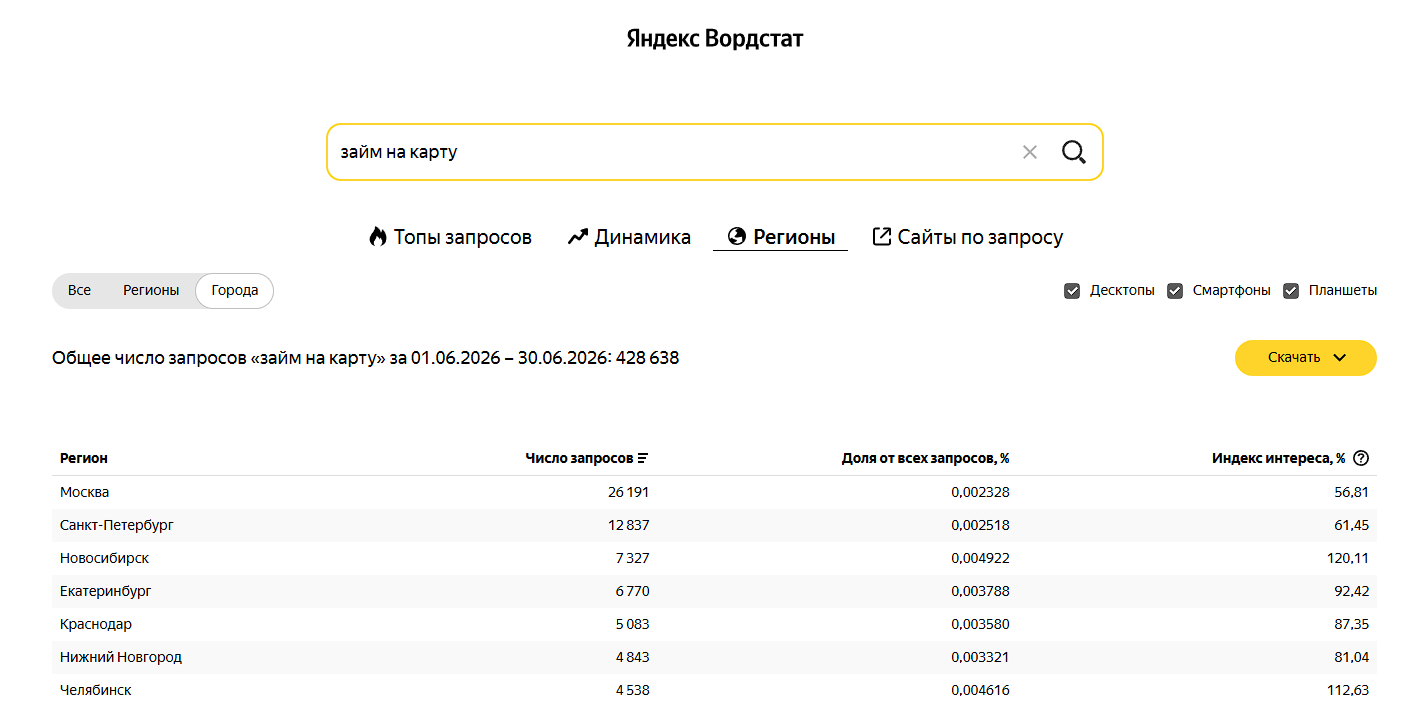The image size is (1415, 706).
Task: Click interest index 81,04
Action: pos(1351,657)
